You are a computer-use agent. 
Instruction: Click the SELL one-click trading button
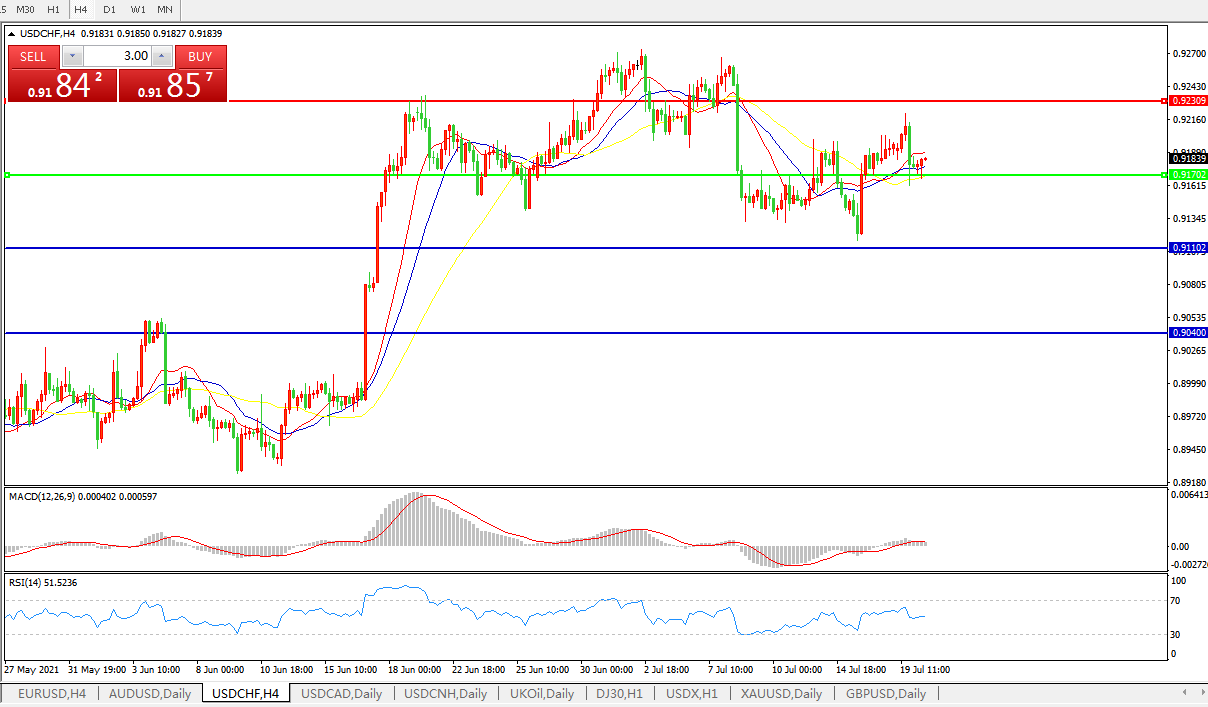click(x=33, y=57)
